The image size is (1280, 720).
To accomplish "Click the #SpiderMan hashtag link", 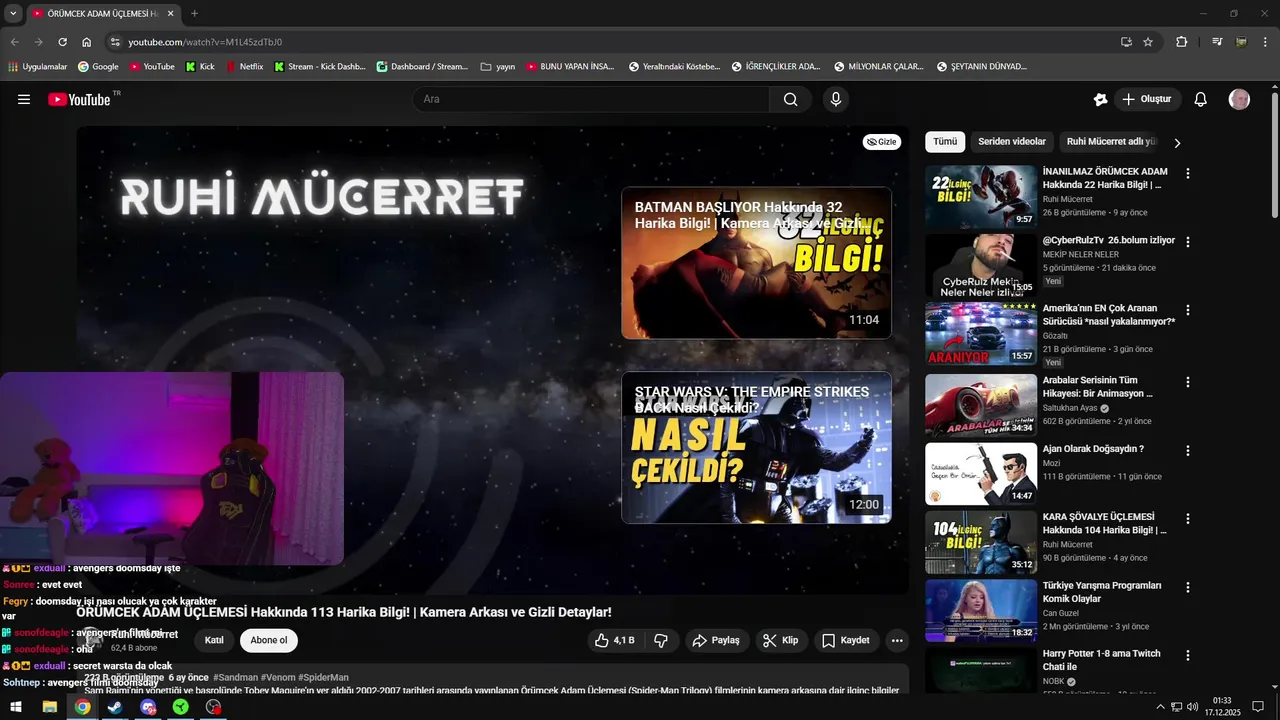I will pyautogui.click(x=323, y=678).
